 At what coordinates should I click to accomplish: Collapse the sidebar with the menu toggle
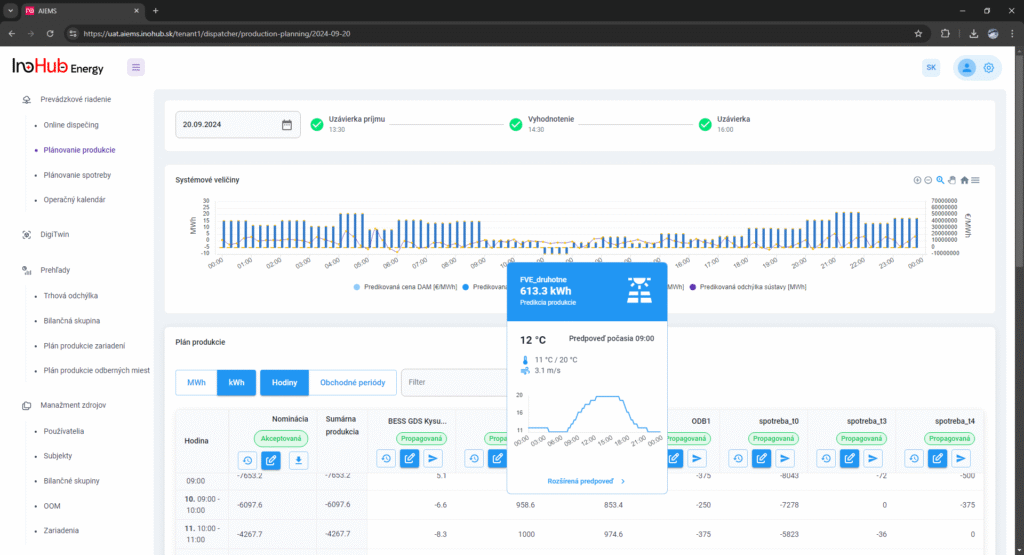click(136, 67)
